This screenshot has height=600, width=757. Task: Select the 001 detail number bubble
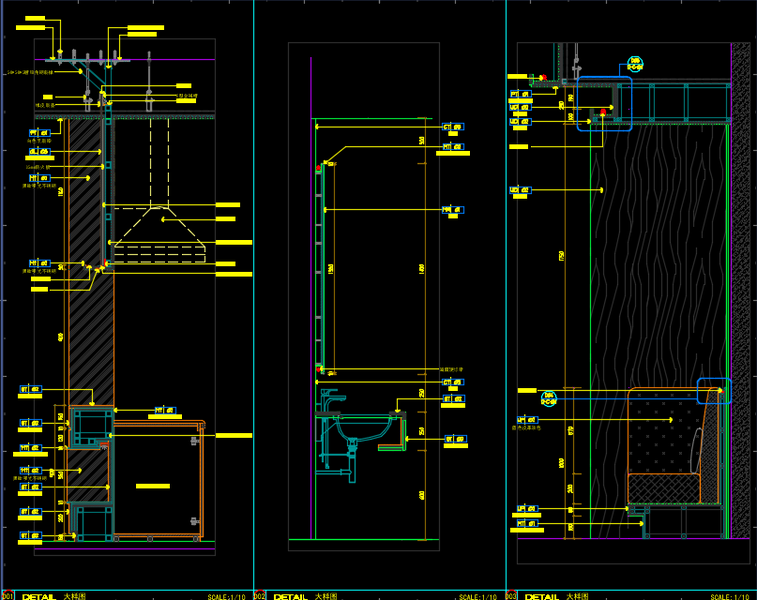pos(7,595)
